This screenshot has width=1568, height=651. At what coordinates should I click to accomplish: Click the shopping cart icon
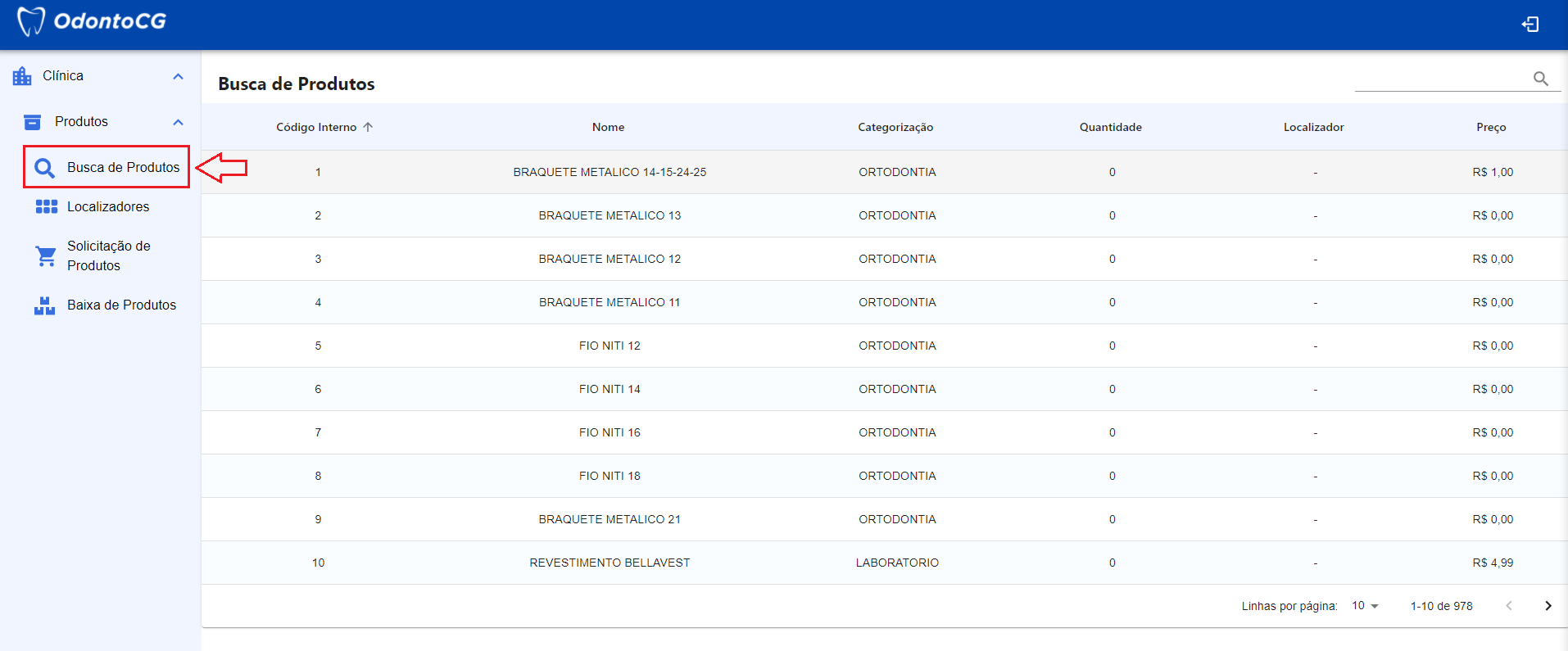(x=46, y=255)
